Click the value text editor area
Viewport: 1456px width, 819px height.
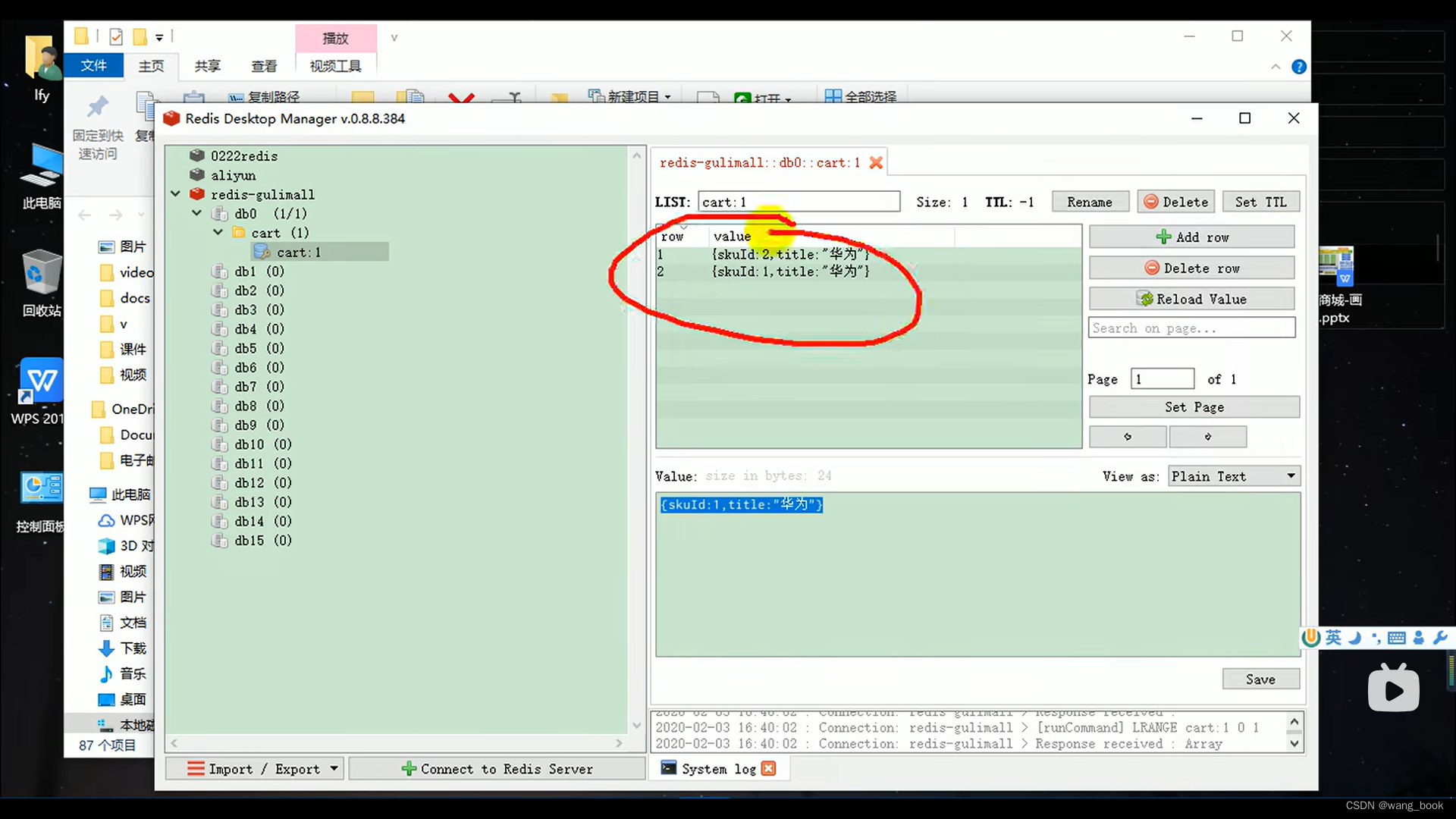tap(978, 574)
